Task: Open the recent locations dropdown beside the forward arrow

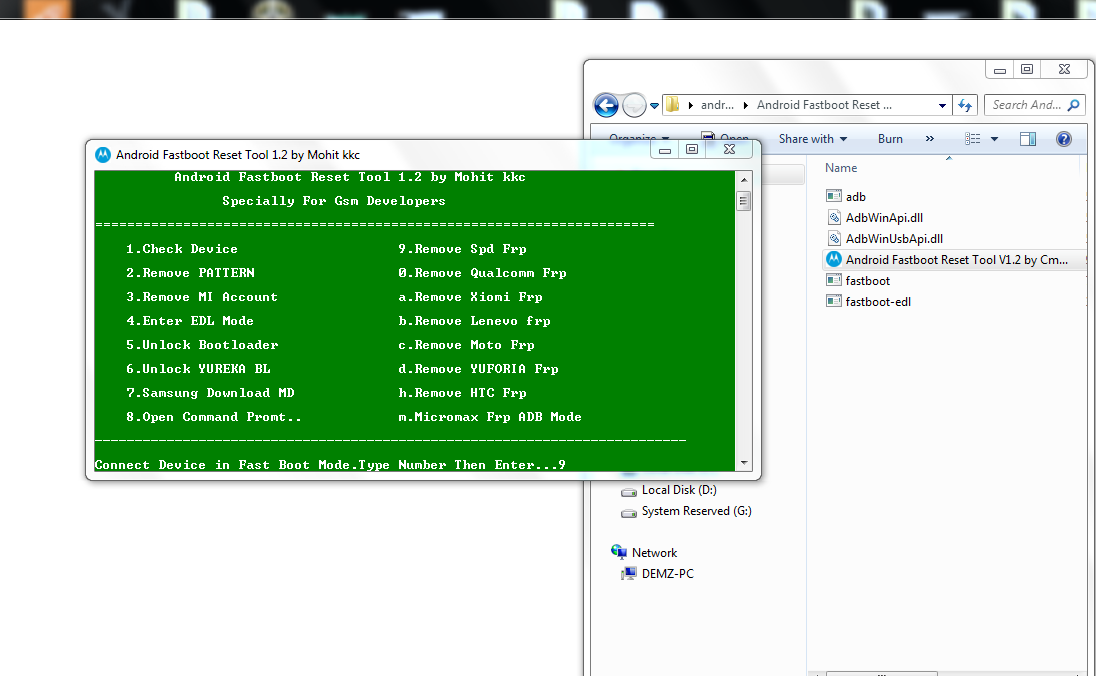Action: click(654, 106)
